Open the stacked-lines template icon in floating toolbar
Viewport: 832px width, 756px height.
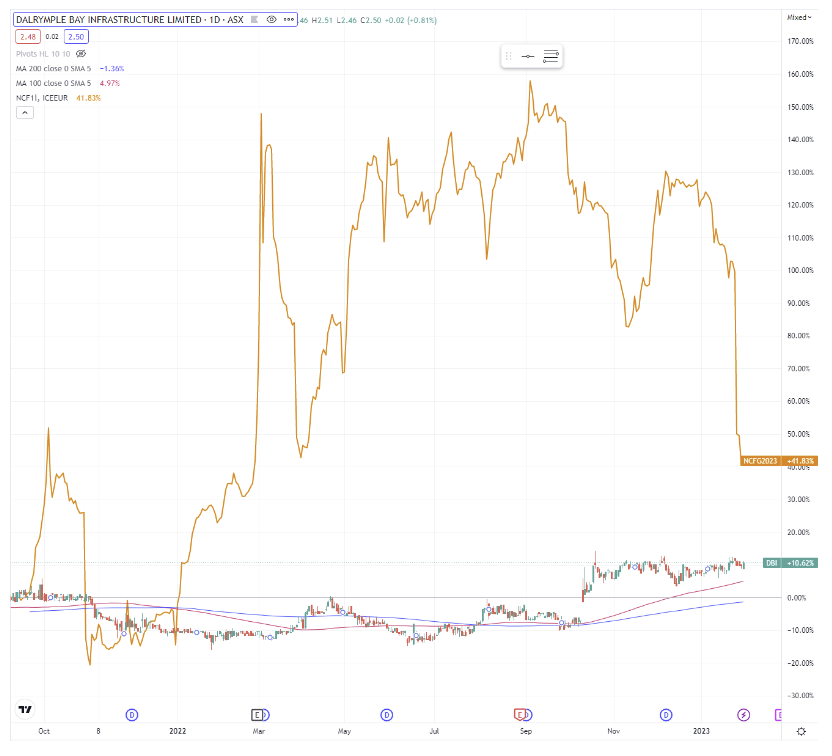click(551, 56)
